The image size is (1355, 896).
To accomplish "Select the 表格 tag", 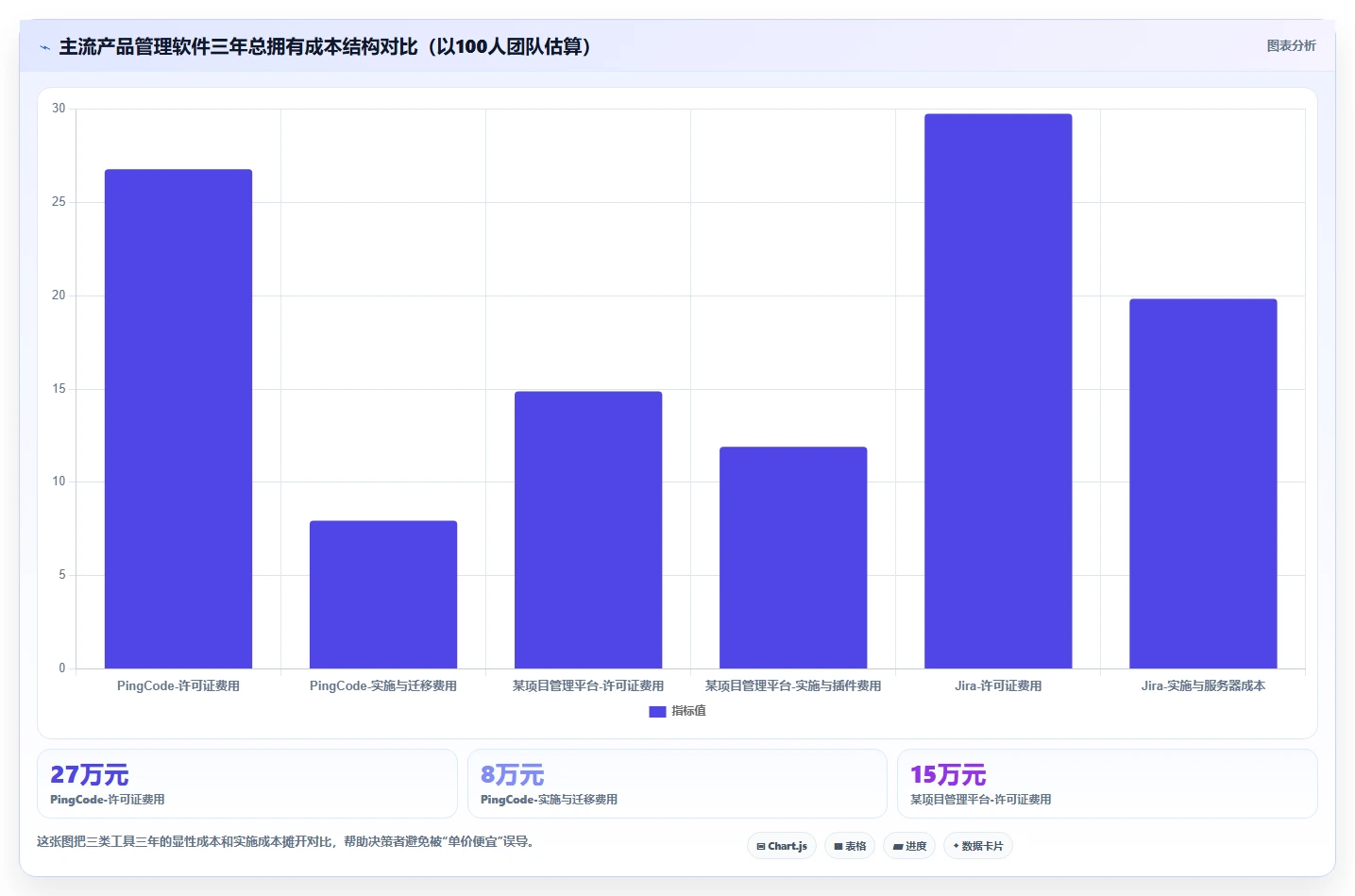I will tap(850, 846).
